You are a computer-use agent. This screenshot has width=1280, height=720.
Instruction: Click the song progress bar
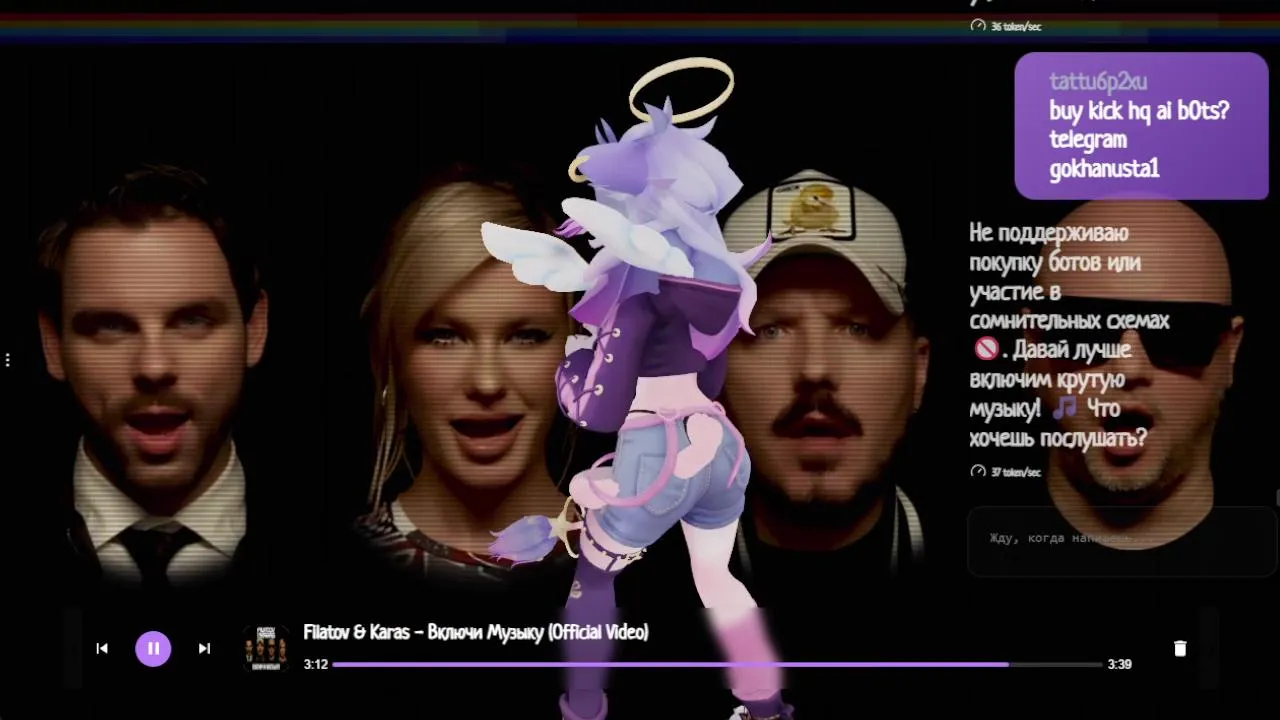(x=717, y=664)
